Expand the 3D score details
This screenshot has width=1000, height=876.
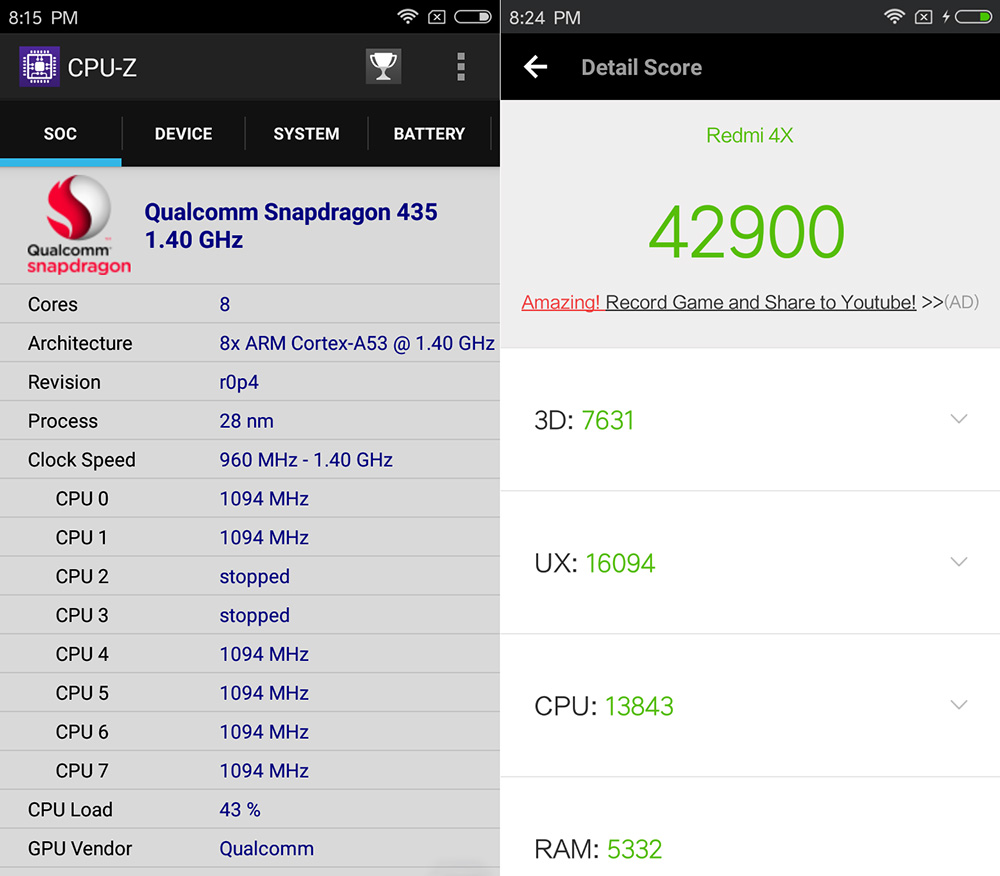[x=959, y=419]
